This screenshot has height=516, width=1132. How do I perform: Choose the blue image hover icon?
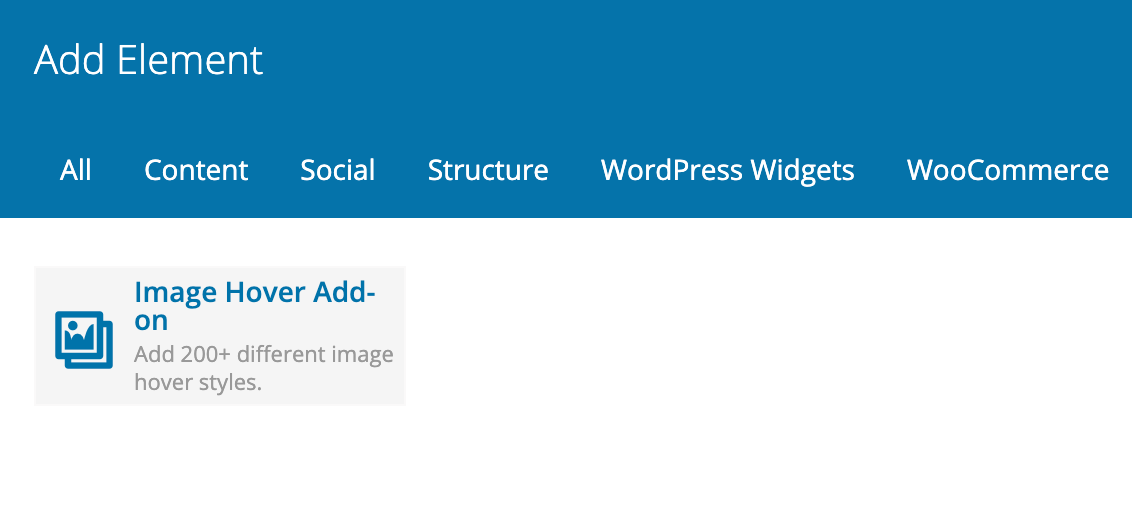(84, 339)
